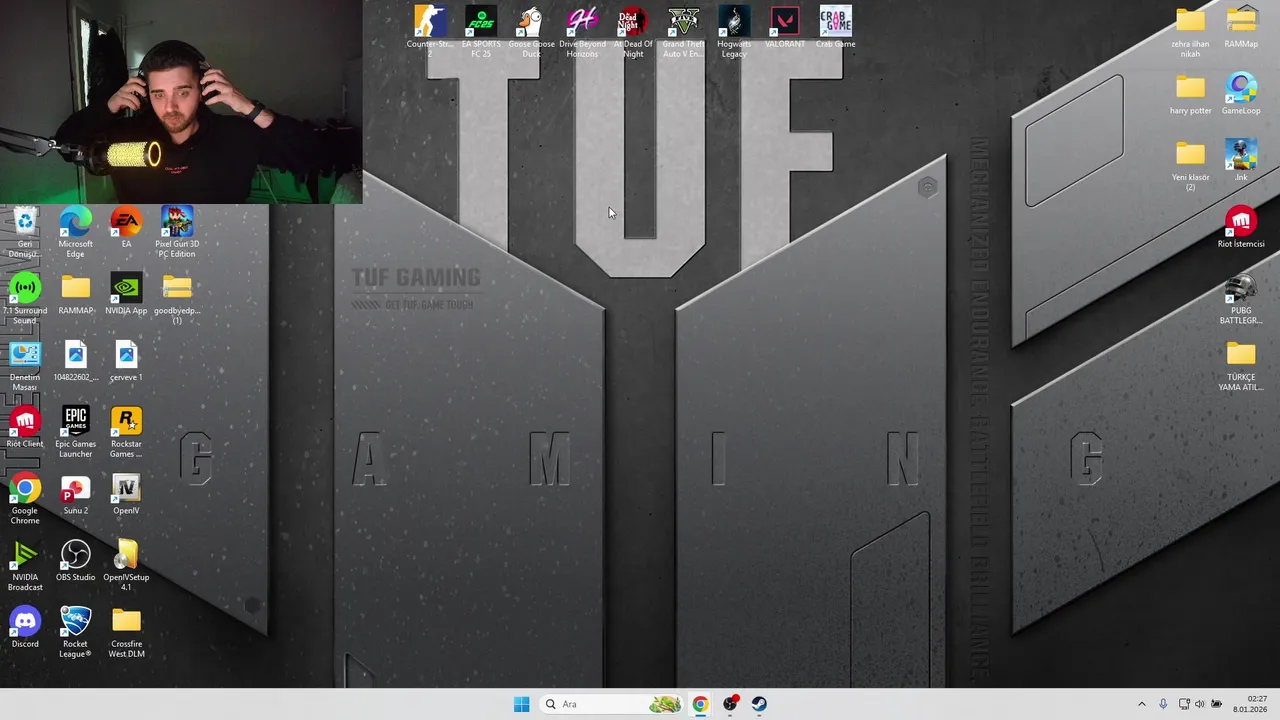The image size is (1280, 720).
Task: Open the volume control in tray
Action: tap(1200, 704)
